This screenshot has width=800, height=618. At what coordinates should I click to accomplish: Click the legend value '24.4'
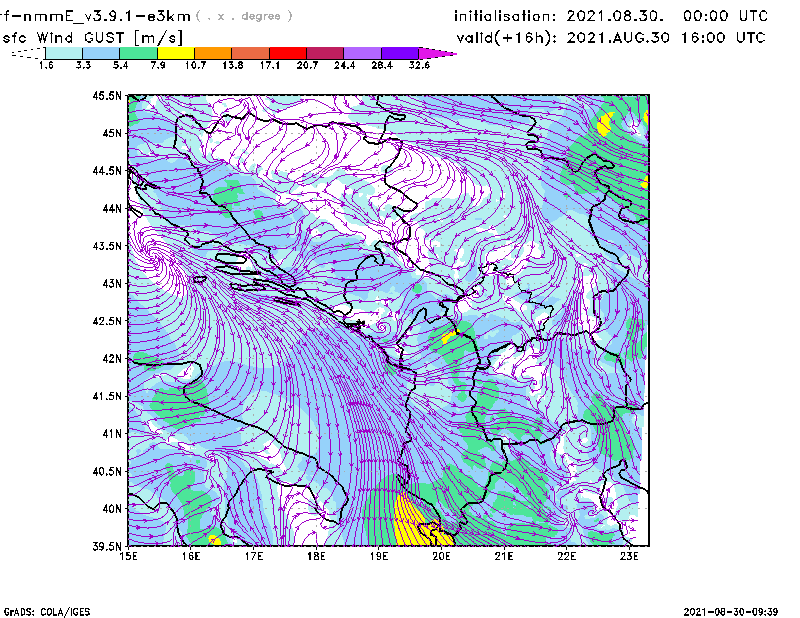[x=344, y=65]
